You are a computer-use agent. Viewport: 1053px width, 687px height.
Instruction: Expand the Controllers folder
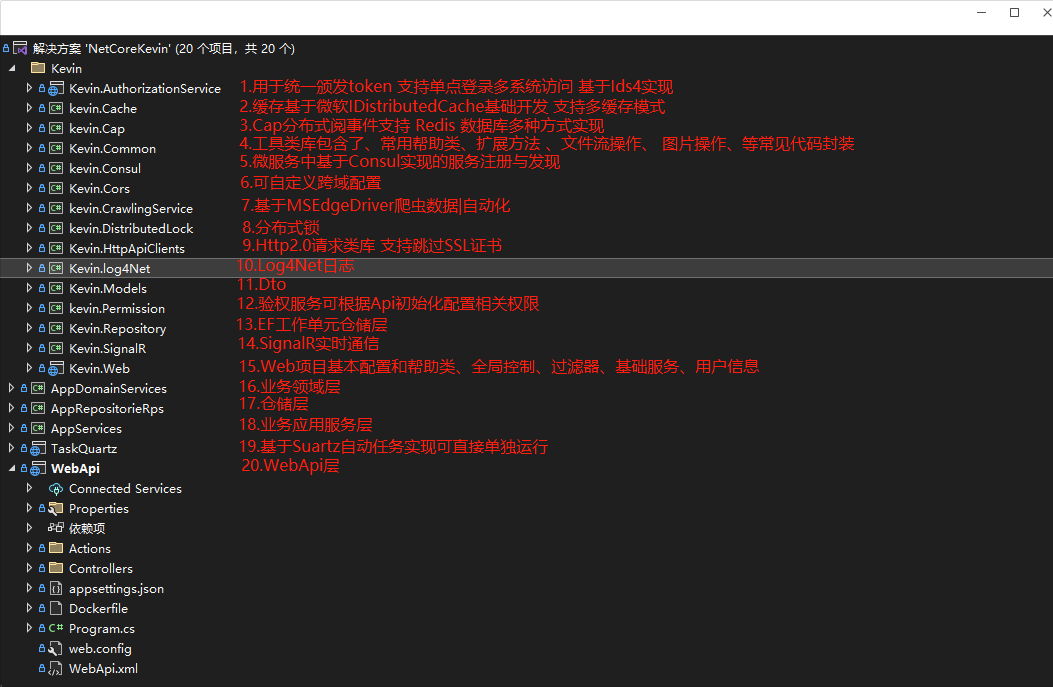28,568
